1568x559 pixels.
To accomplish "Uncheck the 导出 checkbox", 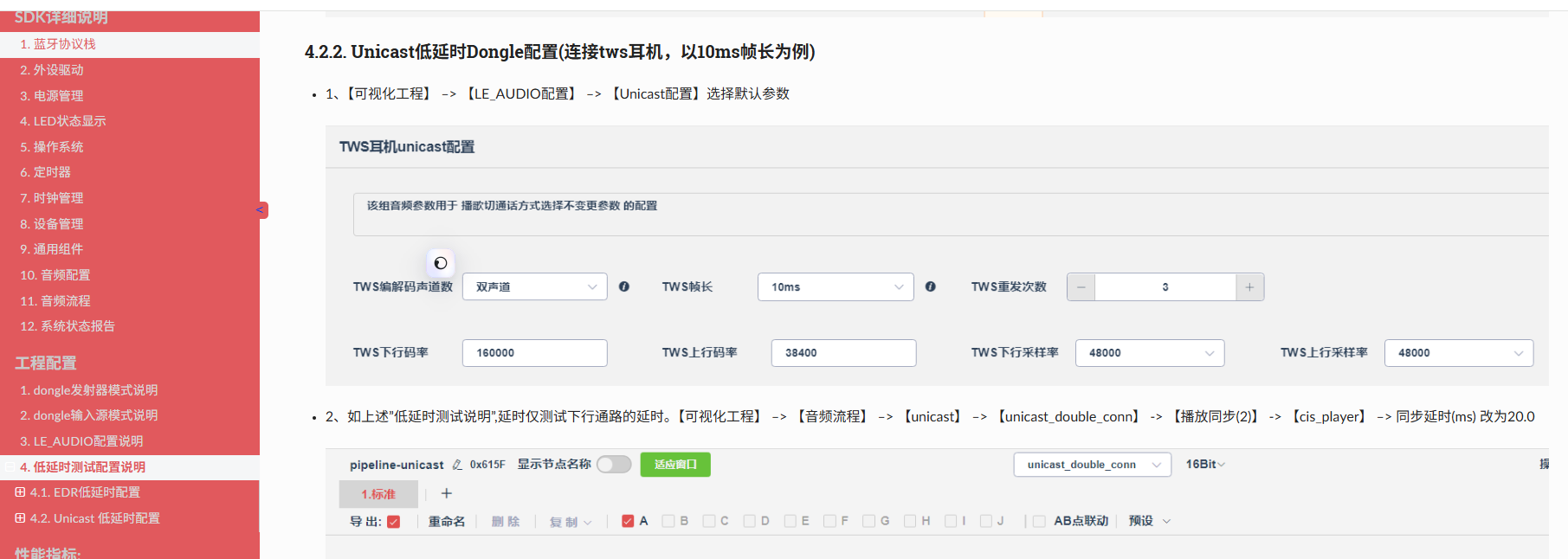I will (x=394, y=522).
